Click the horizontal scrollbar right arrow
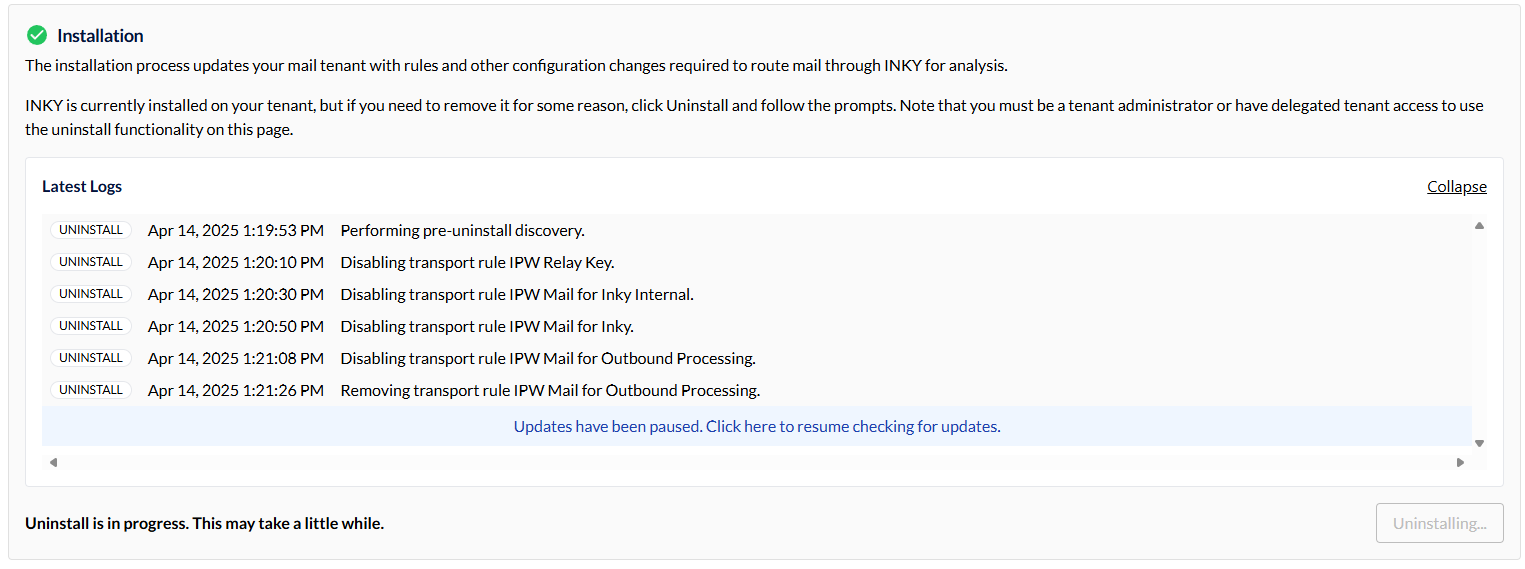Viewport: 1525px width, 569px height. click(1460, 462)
